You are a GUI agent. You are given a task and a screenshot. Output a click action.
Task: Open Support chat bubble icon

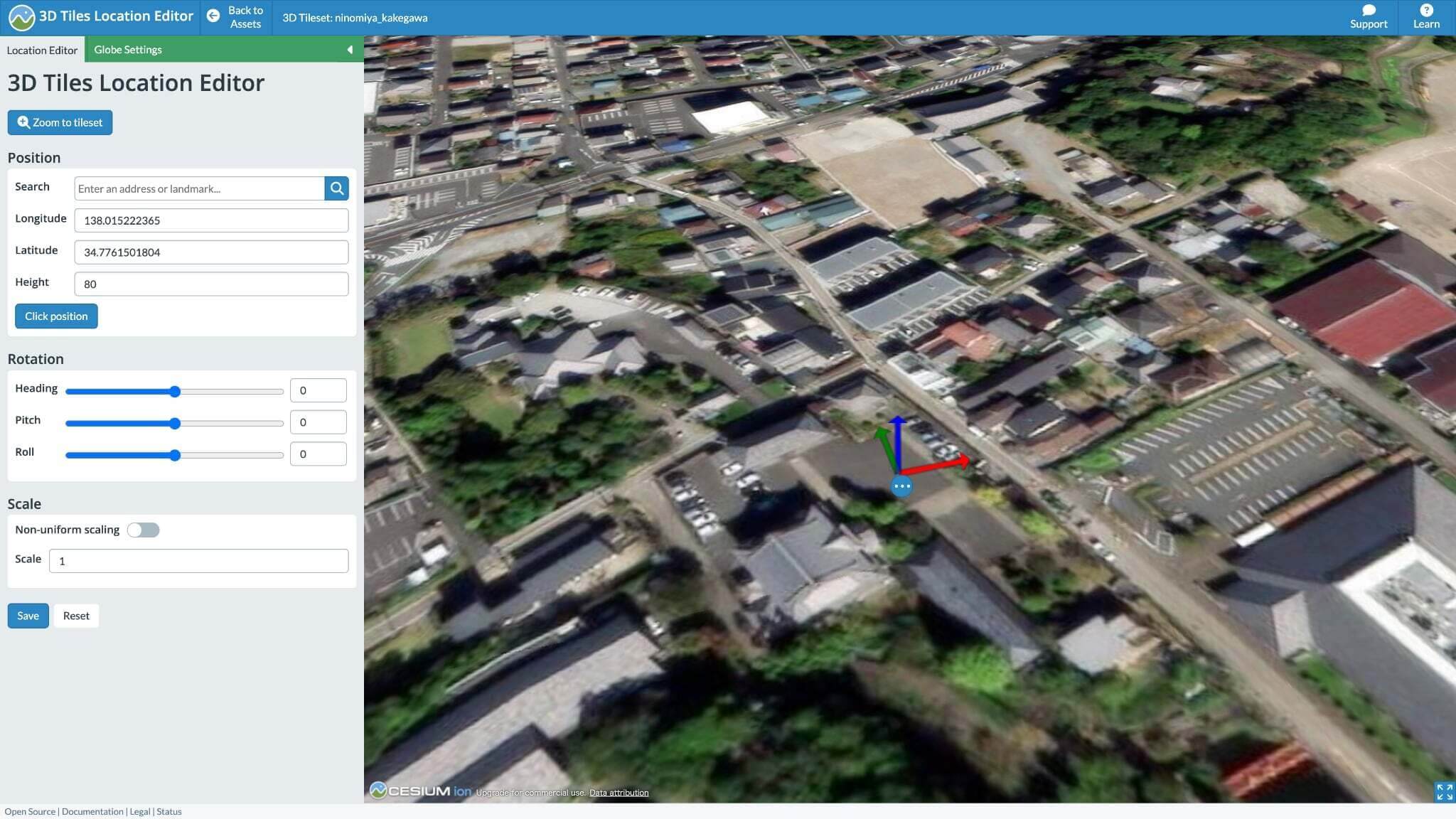[x=1369, y=10]
